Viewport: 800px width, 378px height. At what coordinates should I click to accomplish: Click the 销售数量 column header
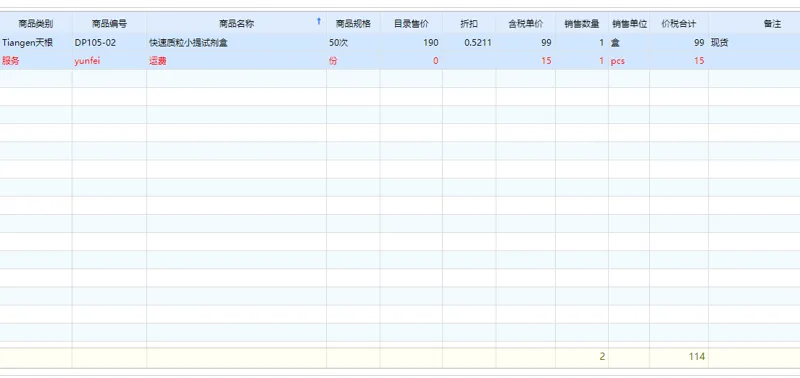point(582,23)
